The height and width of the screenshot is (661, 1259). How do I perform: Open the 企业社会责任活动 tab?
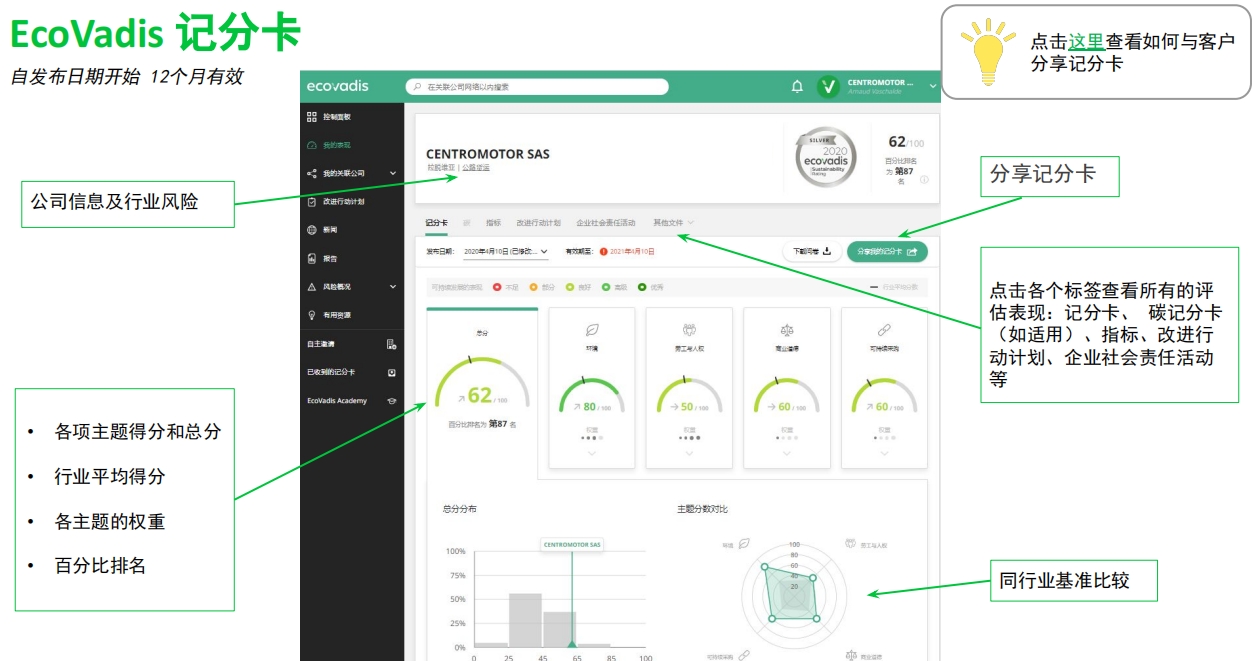click(x=606, y=222)
